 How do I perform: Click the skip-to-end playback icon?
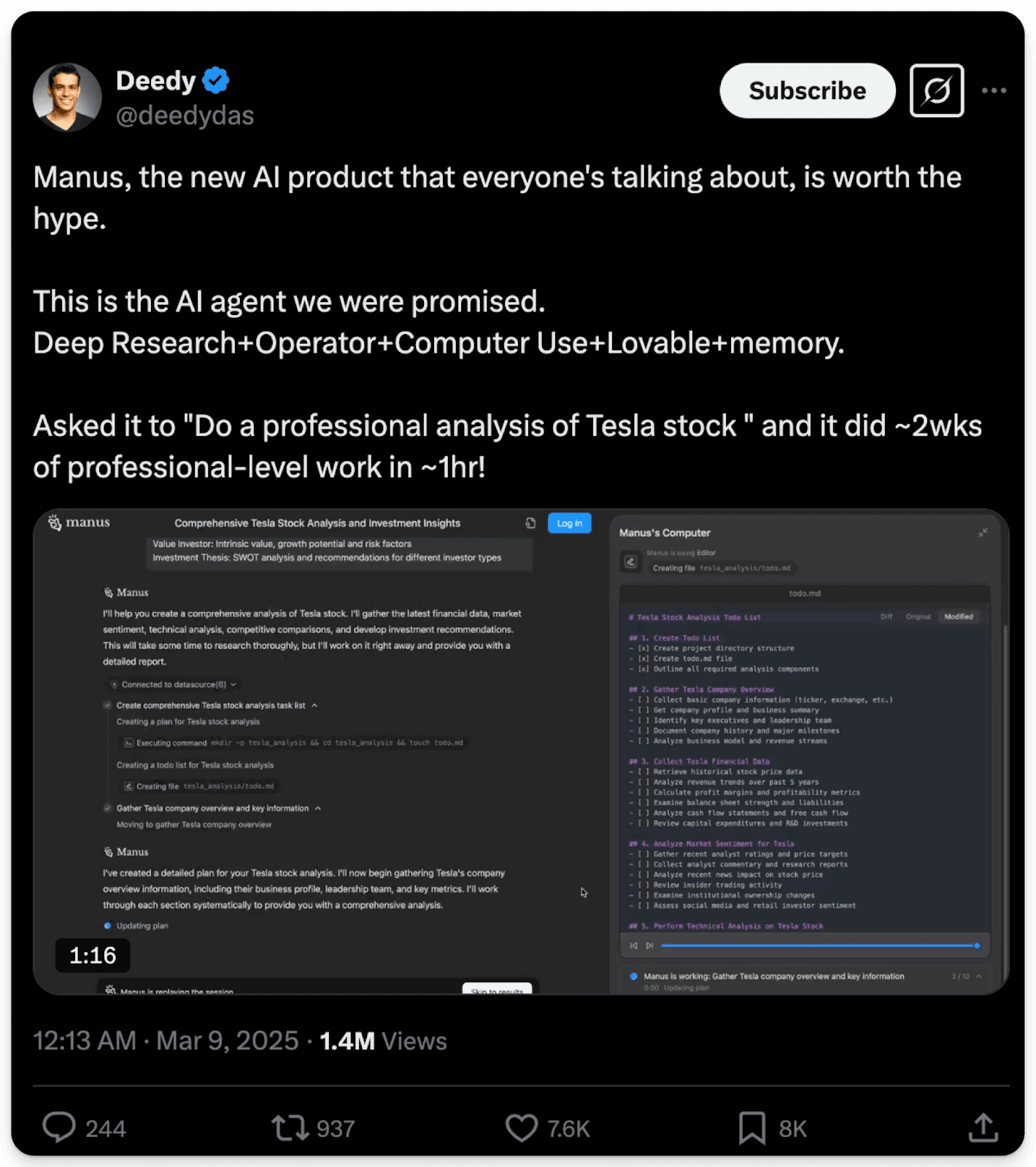click(649, 946)
